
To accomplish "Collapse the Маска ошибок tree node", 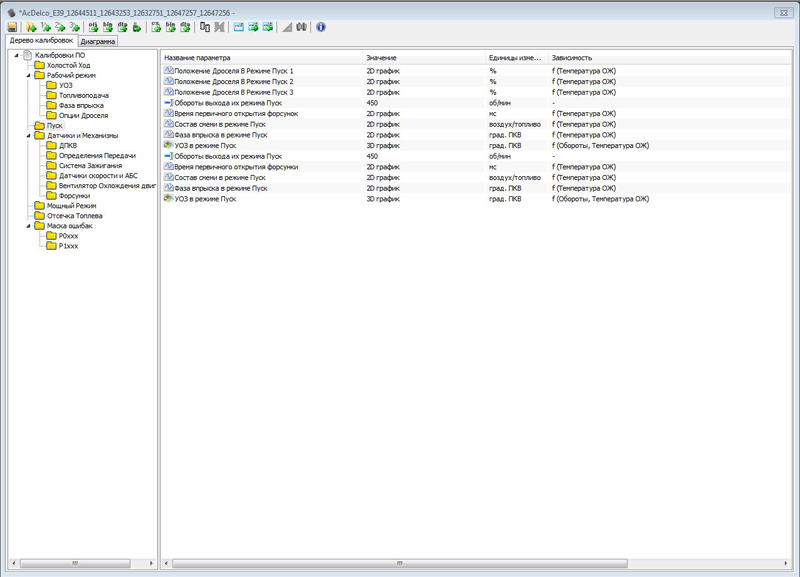I will coord(28,225).
